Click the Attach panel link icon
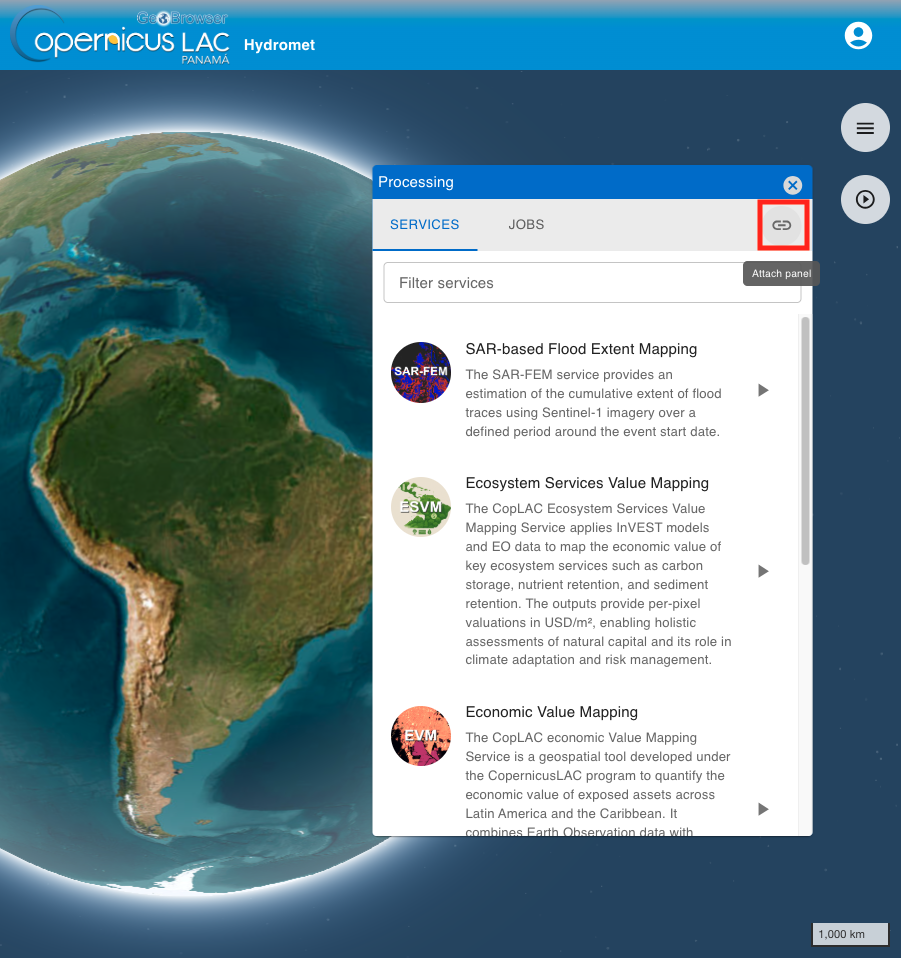Screen dimensions: 901x958 [782, 225]
